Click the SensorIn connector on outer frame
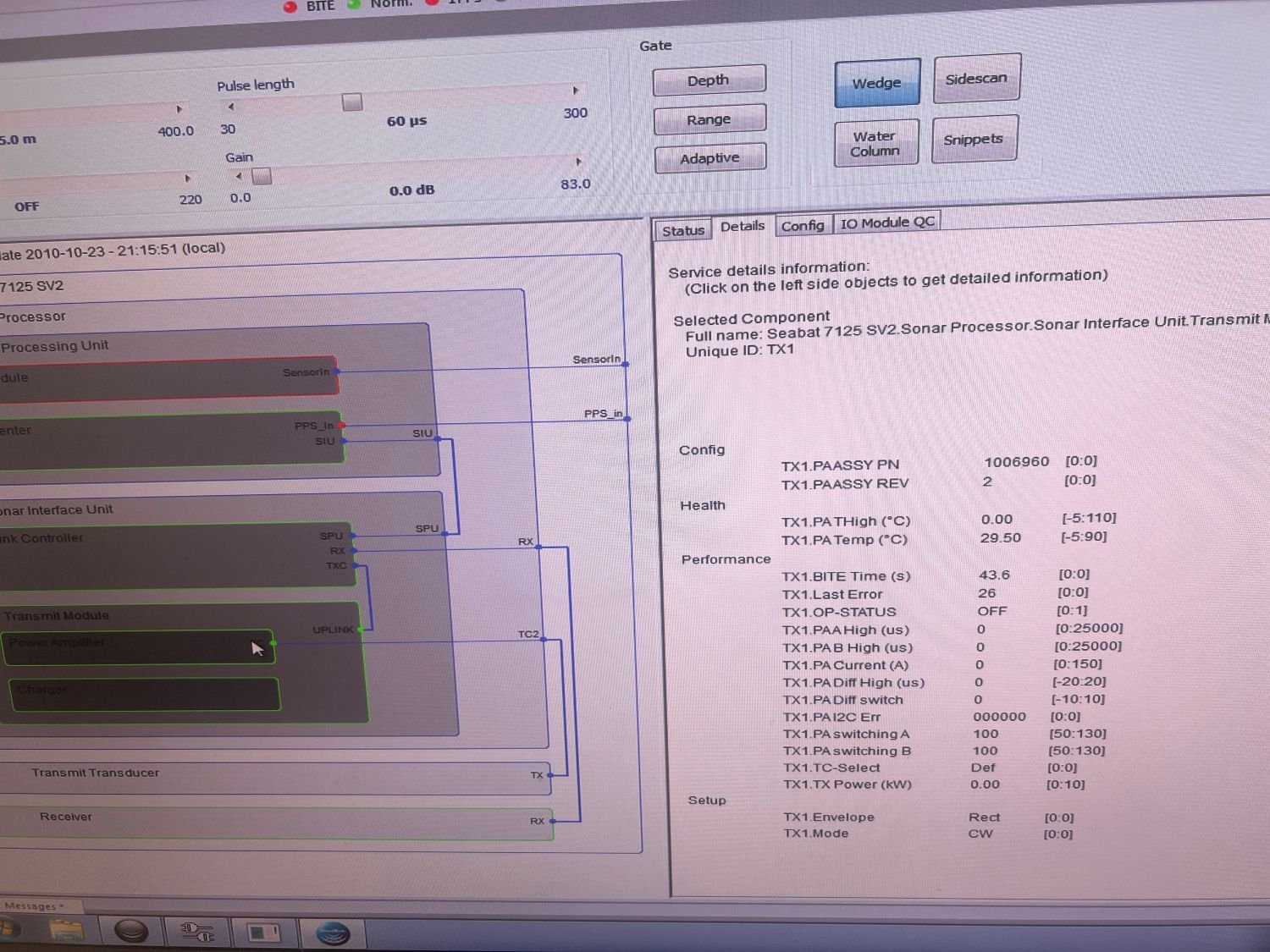This screenshot has width=1270, height=952. point(626,364)
